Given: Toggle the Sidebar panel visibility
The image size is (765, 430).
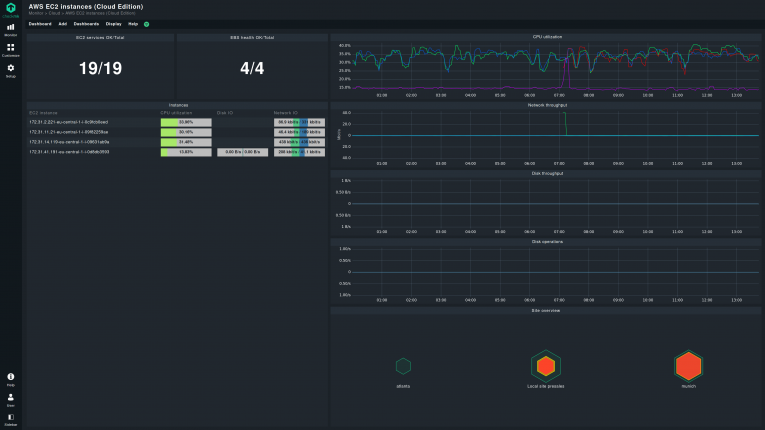Looking at the screenshot, I should 10,418.
